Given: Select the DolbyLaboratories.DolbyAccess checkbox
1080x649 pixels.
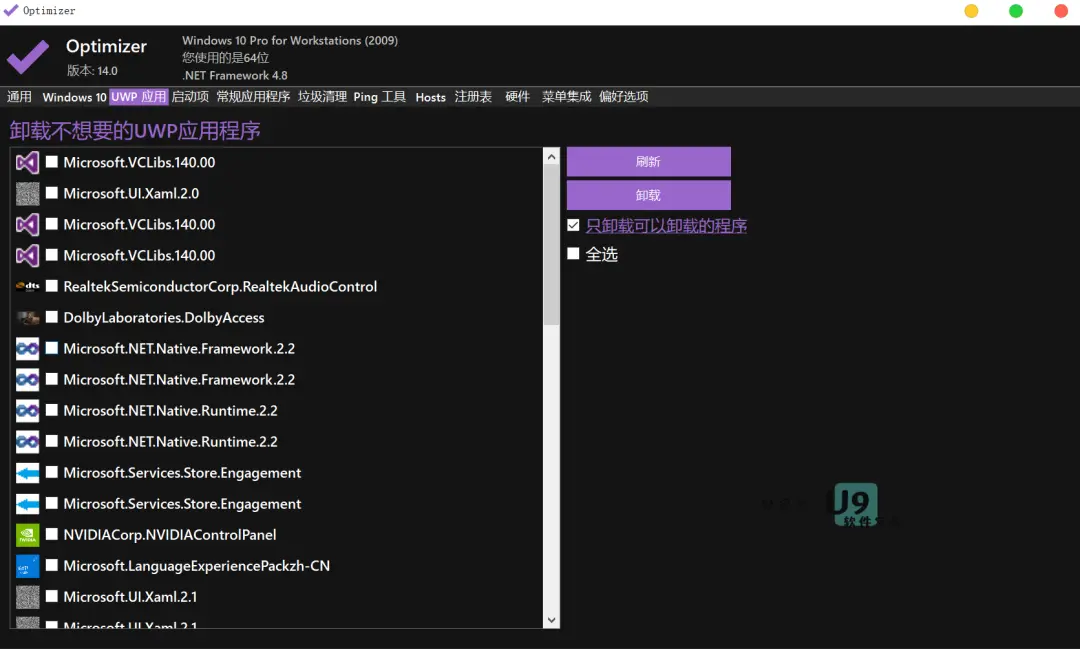Looking at the screenshot, I should coord(52,317).
